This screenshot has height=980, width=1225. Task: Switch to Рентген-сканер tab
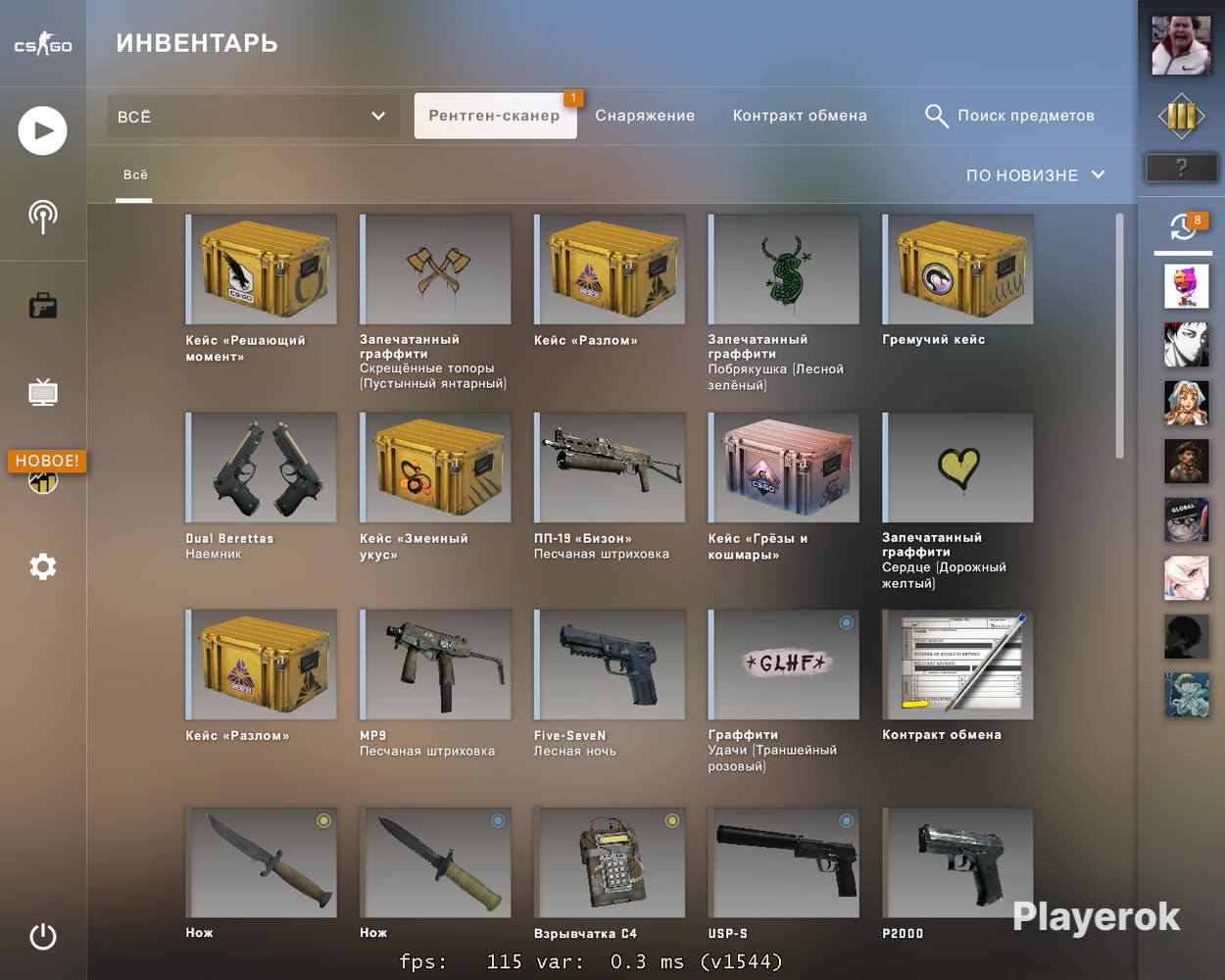[x=495, y=116]
